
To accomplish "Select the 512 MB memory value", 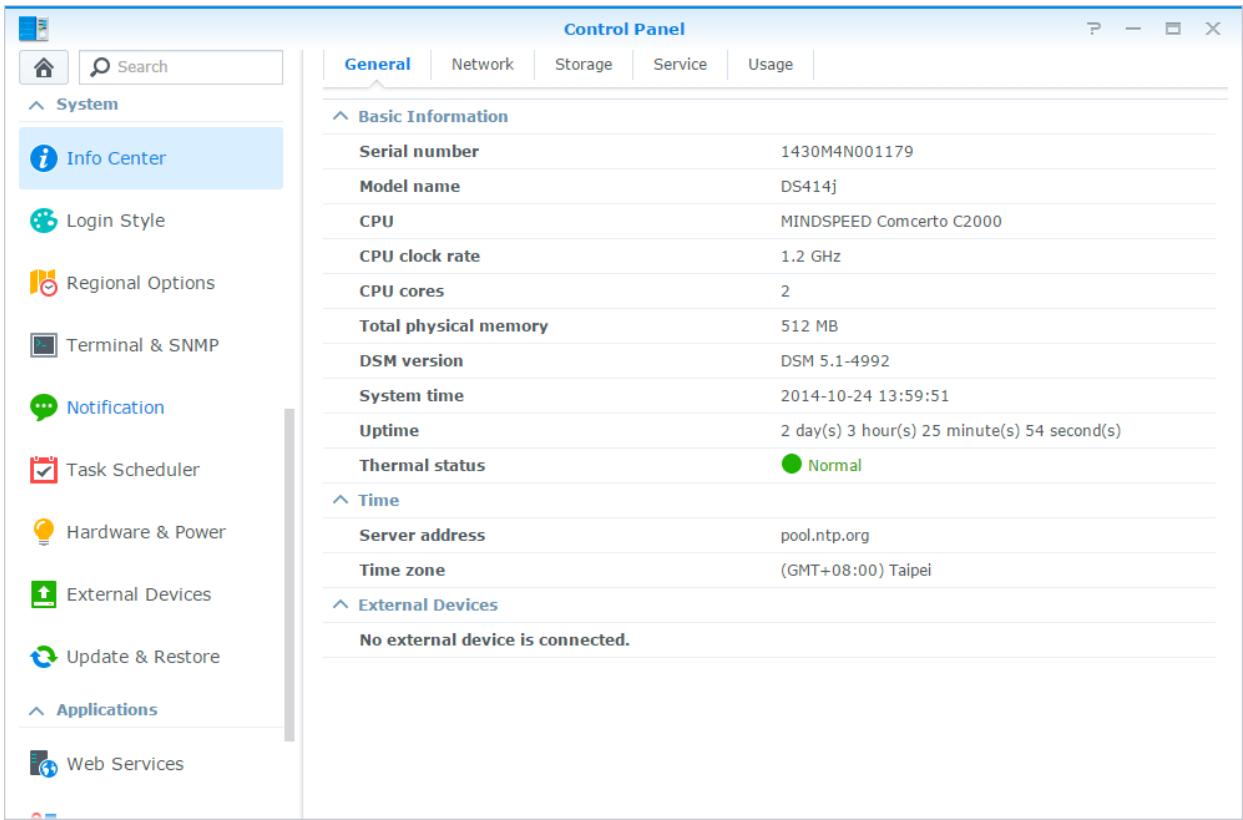I will pos(808,326).
